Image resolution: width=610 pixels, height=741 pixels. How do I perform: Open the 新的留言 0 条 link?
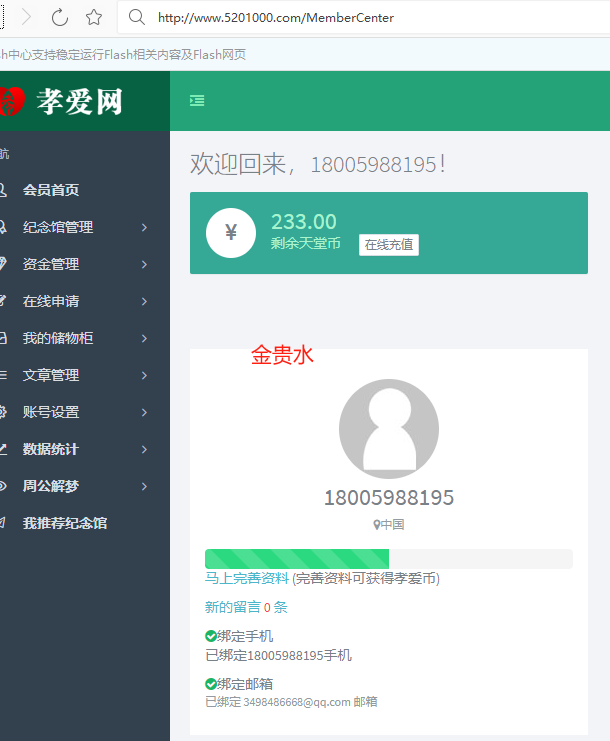click(x=246, y=607)
